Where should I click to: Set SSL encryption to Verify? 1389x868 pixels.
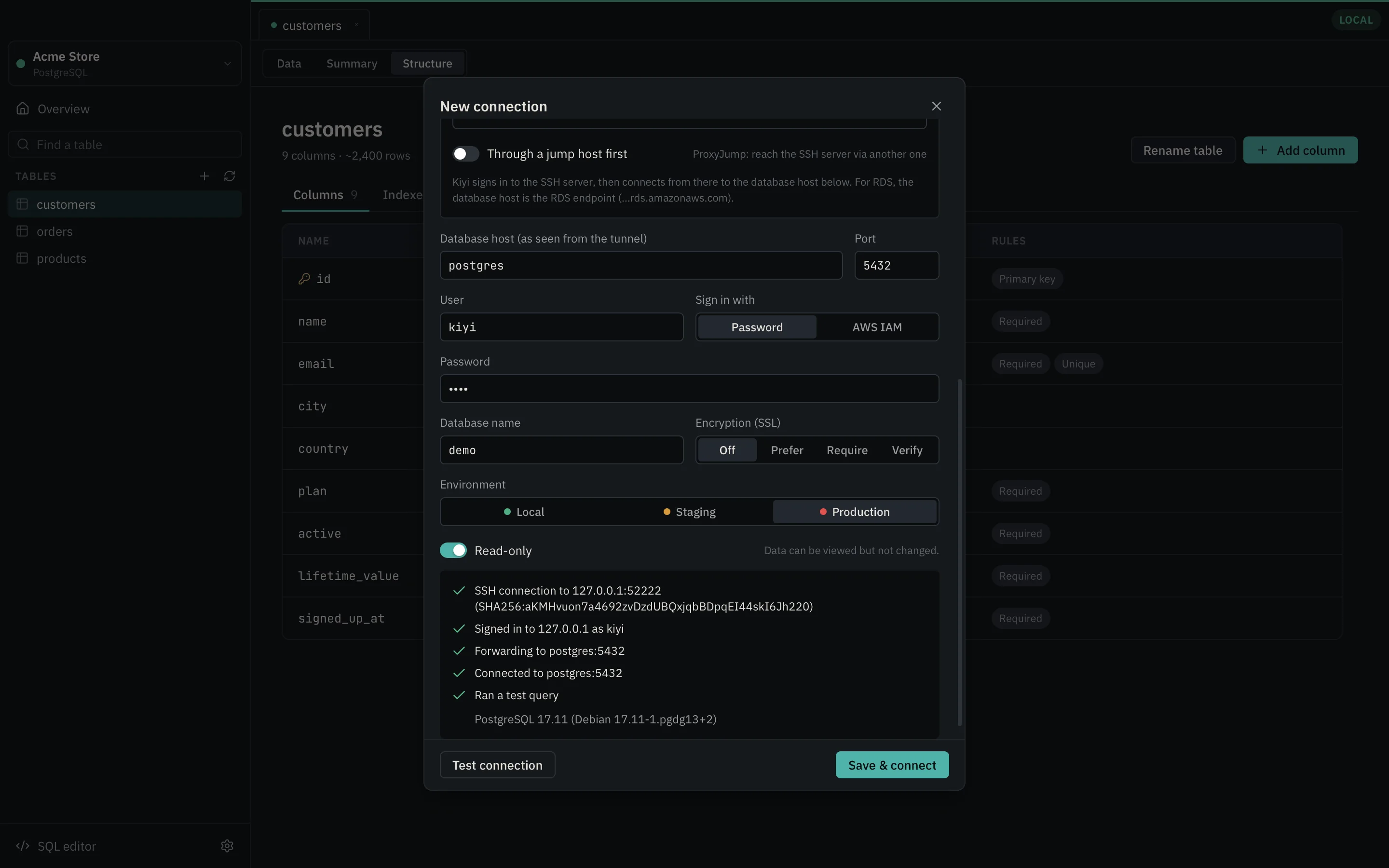coord(907,450)
